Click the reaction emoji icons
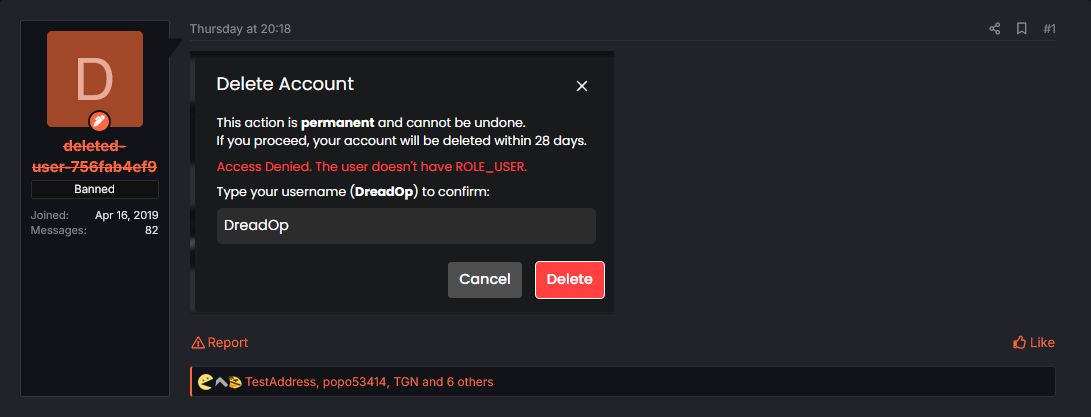The image size is (1091, 417). click(220, 382)
